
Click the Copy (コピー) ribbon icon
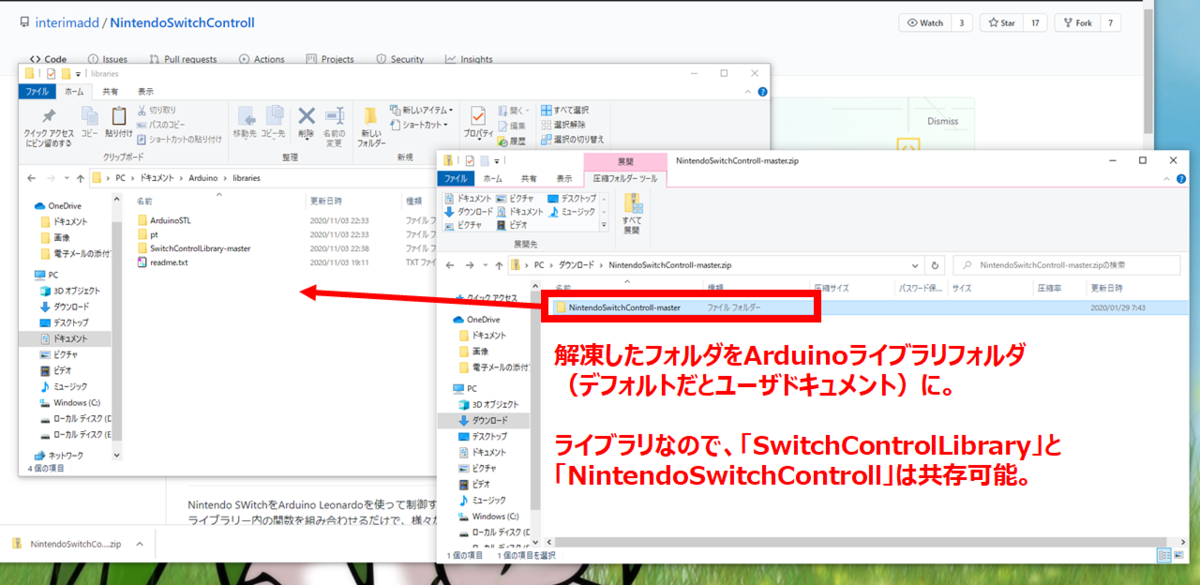pyautogui.click(x=89, y=122)
